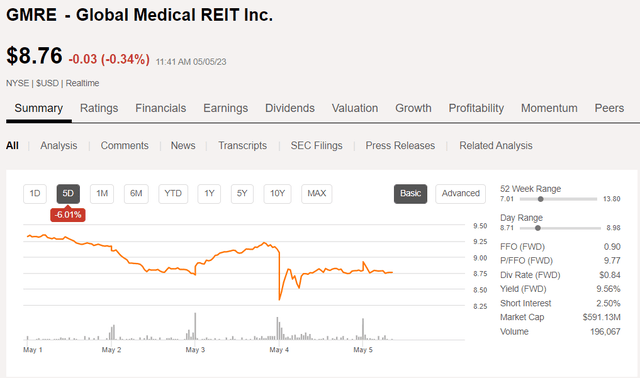This screenshot has height=378, width=640.
Task: Switch chart to 6M range
Action: (136, 193)
